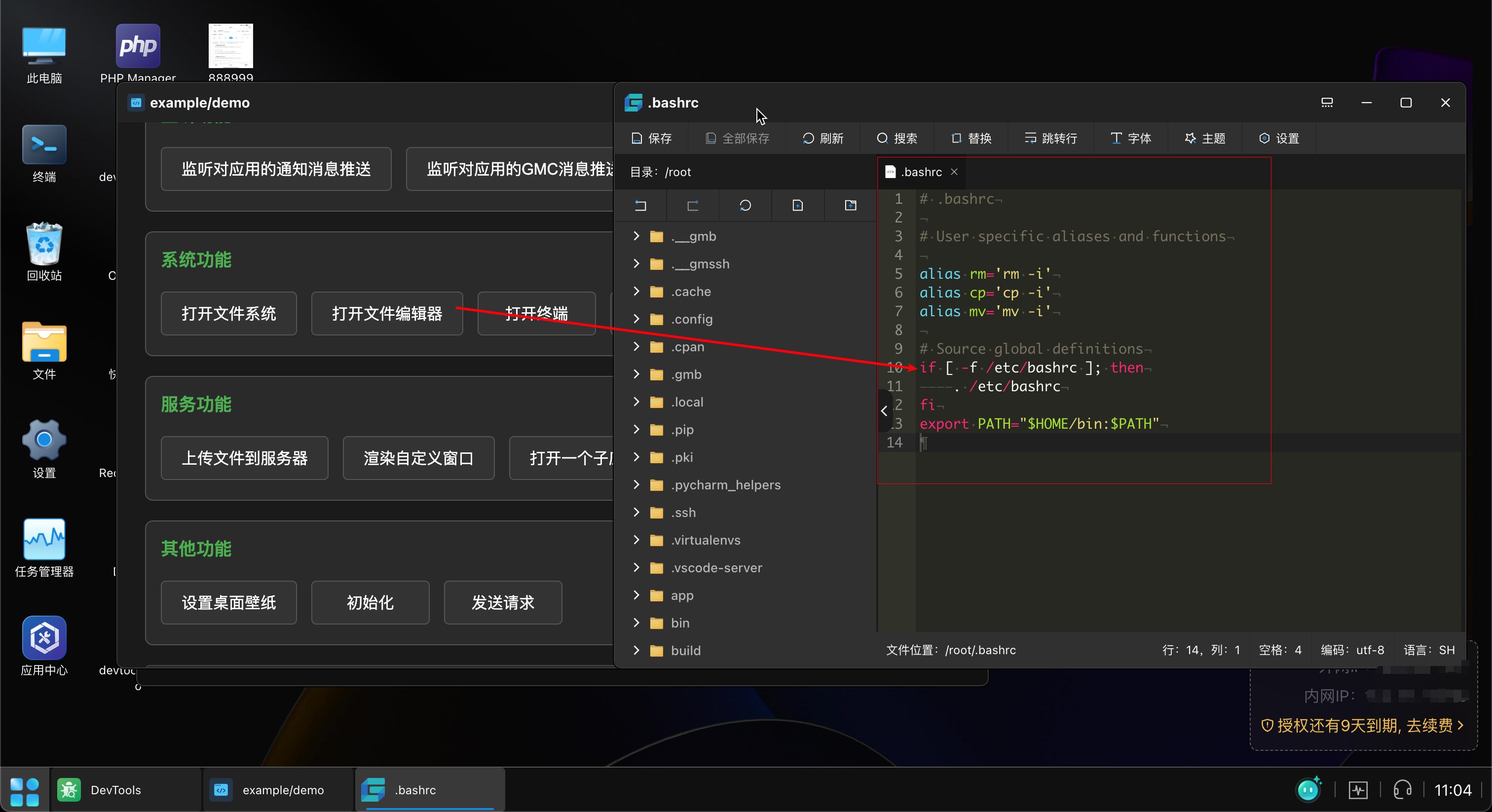Select the build folder row
1492x812 pixels.
(x=745, y=650)
